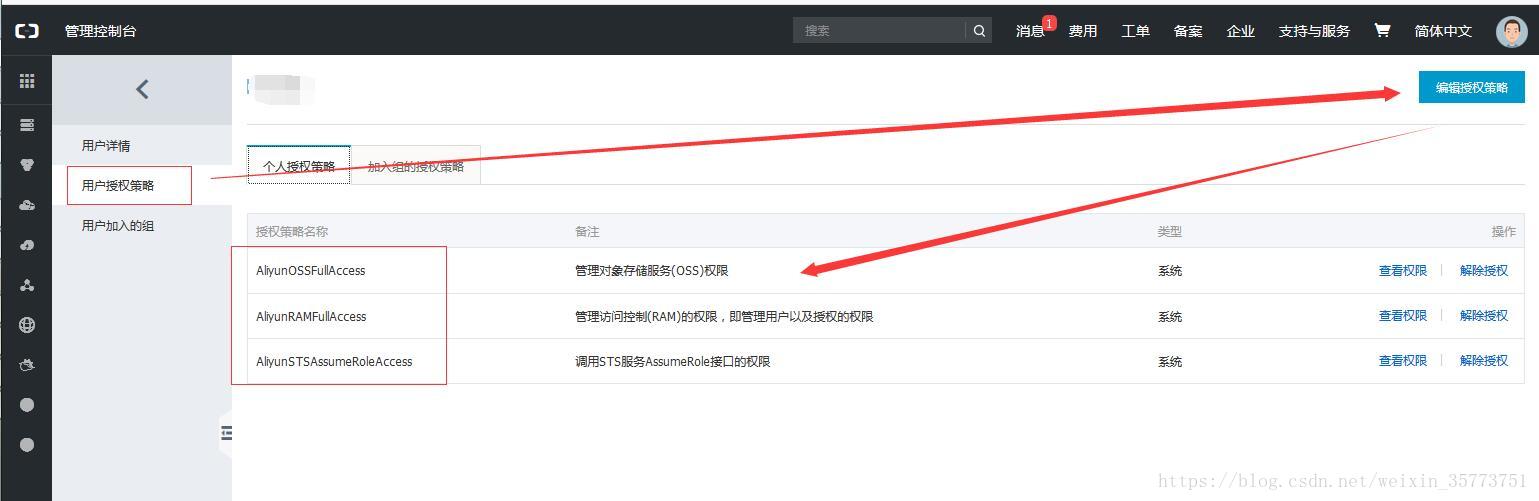The width and height of the screenshot is (1539, 501).
Task: Select 用户加入的组 in left menu
Action: click(x=118, y=226)
